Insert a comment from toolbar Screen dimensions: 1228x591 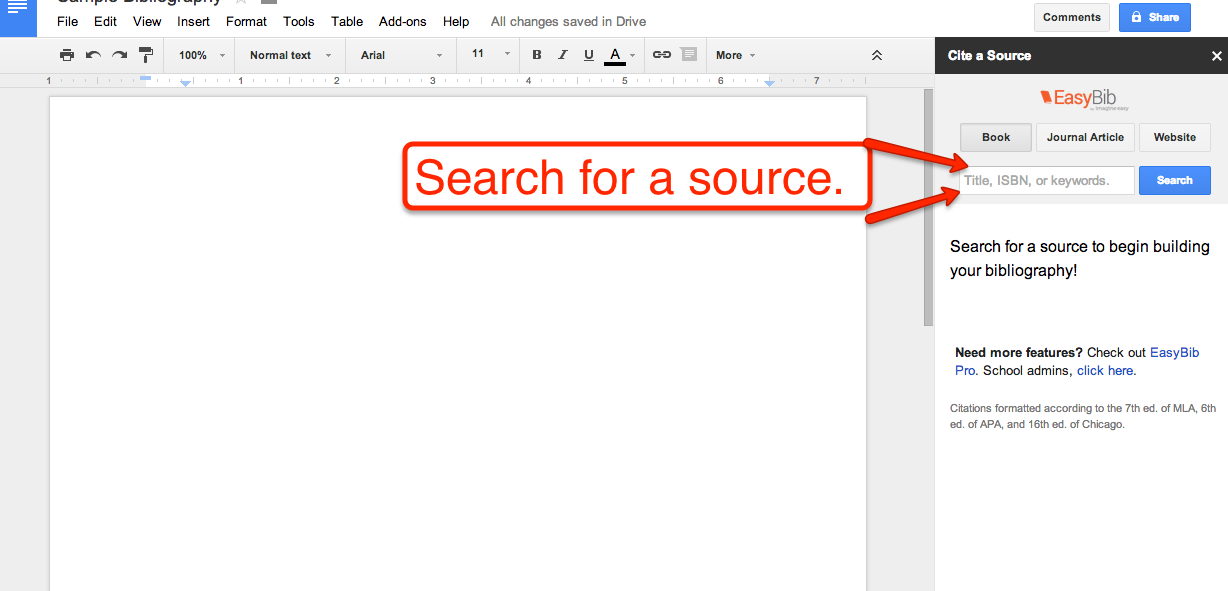(689, 55)
